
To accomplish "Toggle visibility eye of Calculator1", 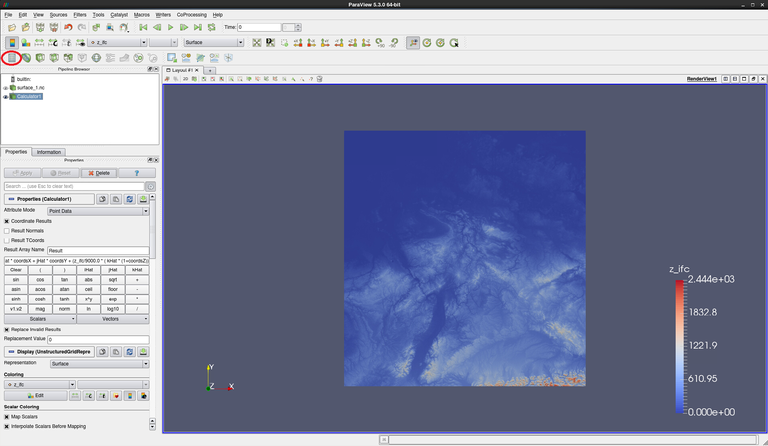I will 5,97.
